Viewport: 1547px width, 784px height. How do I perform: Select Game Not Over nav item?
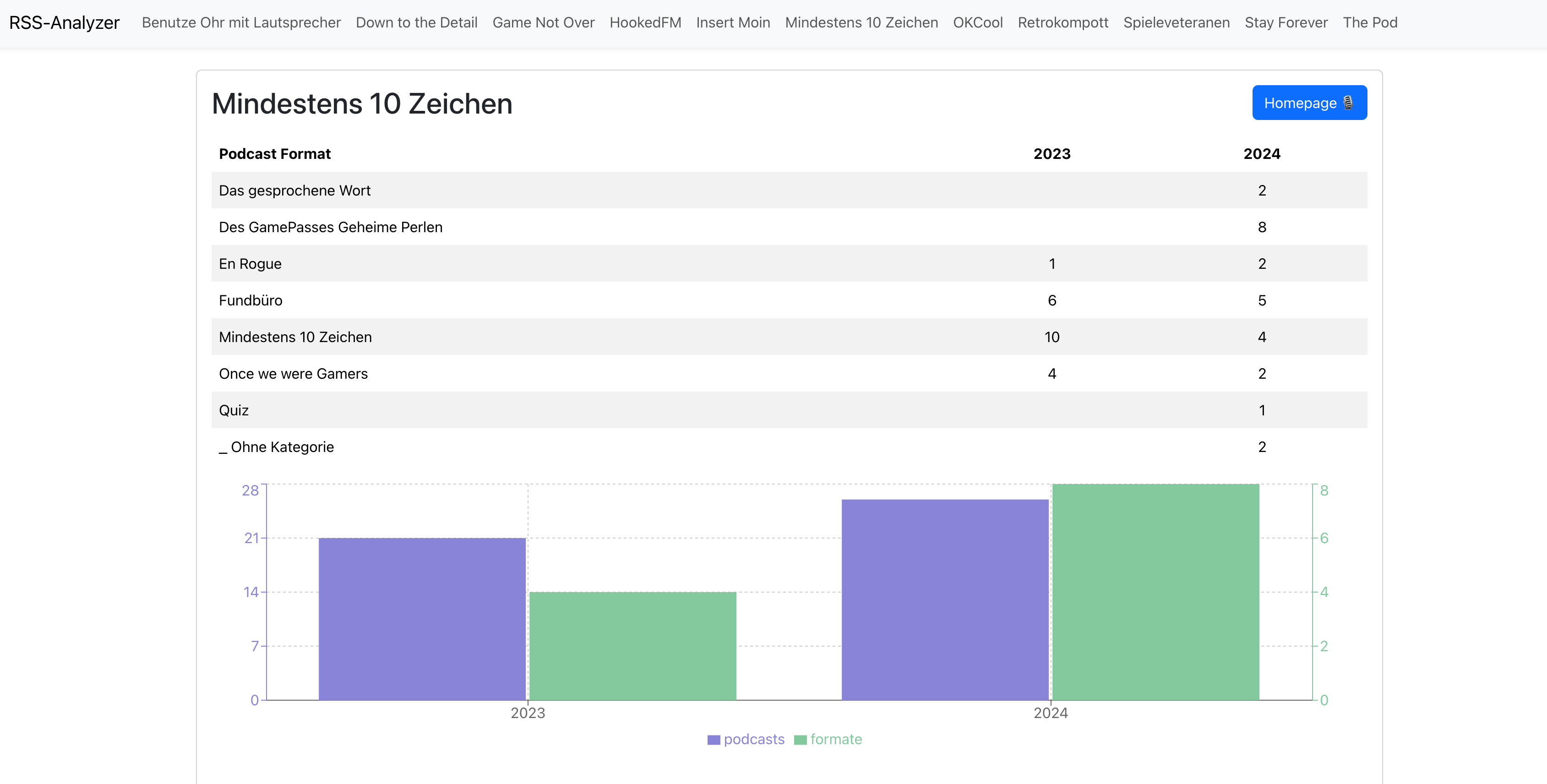(543, 23)
